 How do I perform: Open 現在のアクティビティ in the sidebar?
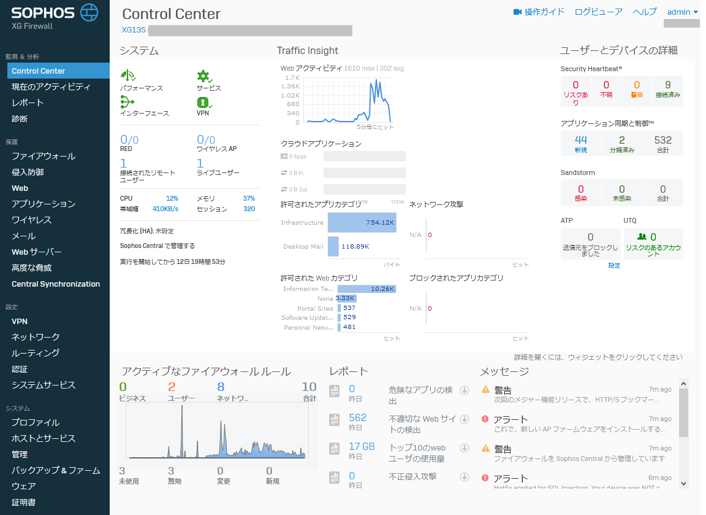pyautogui.click(x=51, y=87)
